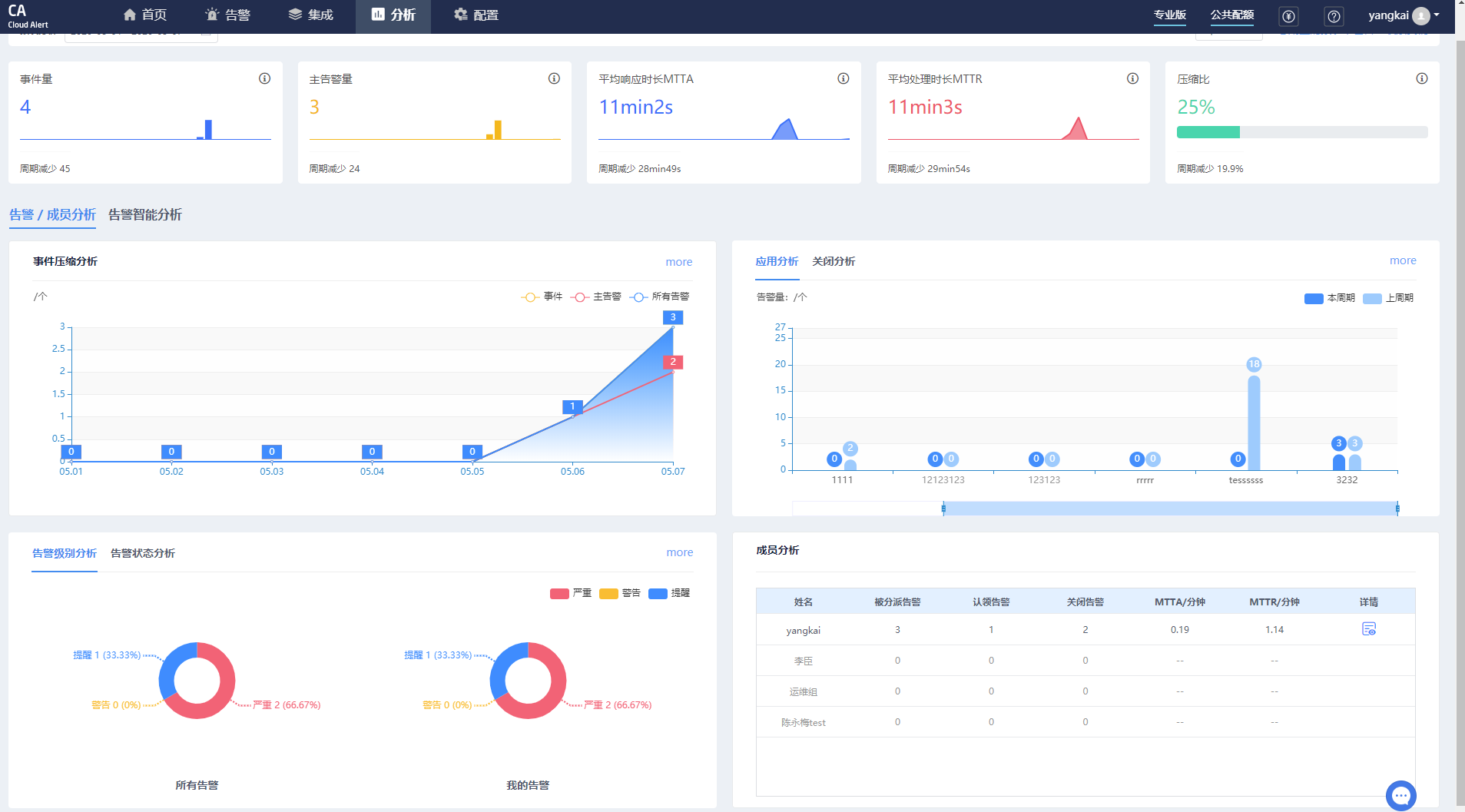Open the 配置 navigation menu
This screenshot has height=812, width=1465.
pyautogui.click(x=476, y=15)
